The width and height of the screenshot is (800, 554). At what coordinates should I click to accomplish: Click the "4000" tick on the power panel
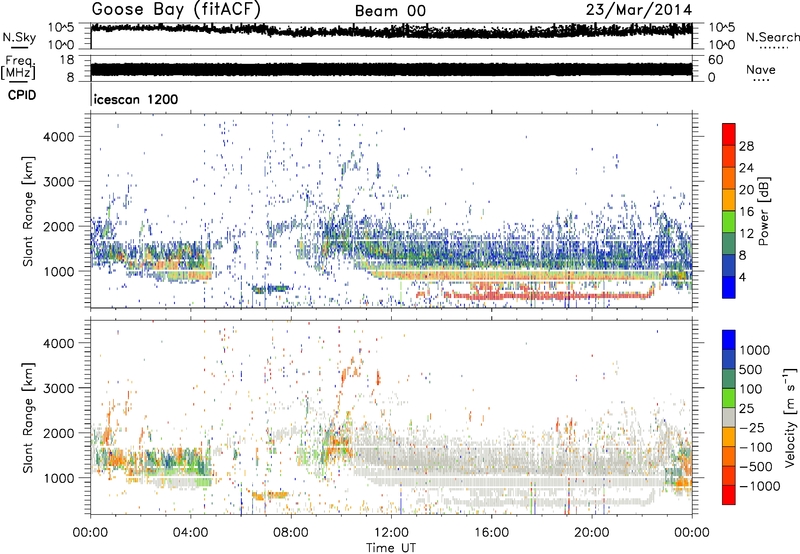click(58, 137)
